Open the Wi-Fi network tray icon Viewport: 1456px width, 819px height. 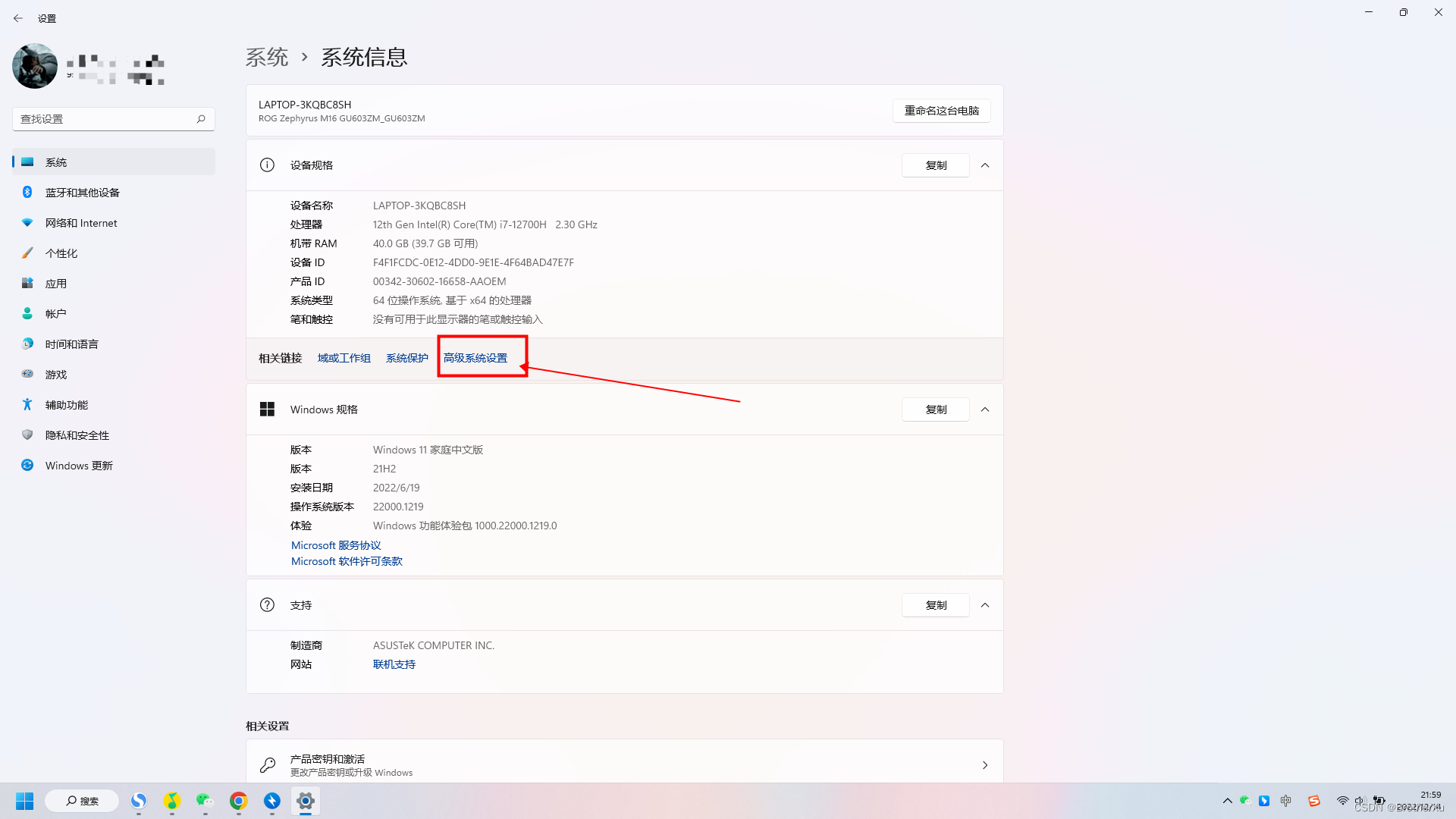1342,801
